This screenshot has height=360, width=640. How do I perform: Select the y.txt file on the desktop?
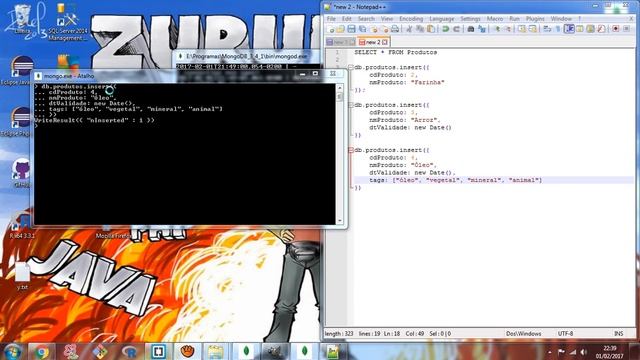[x=22, y=276]
